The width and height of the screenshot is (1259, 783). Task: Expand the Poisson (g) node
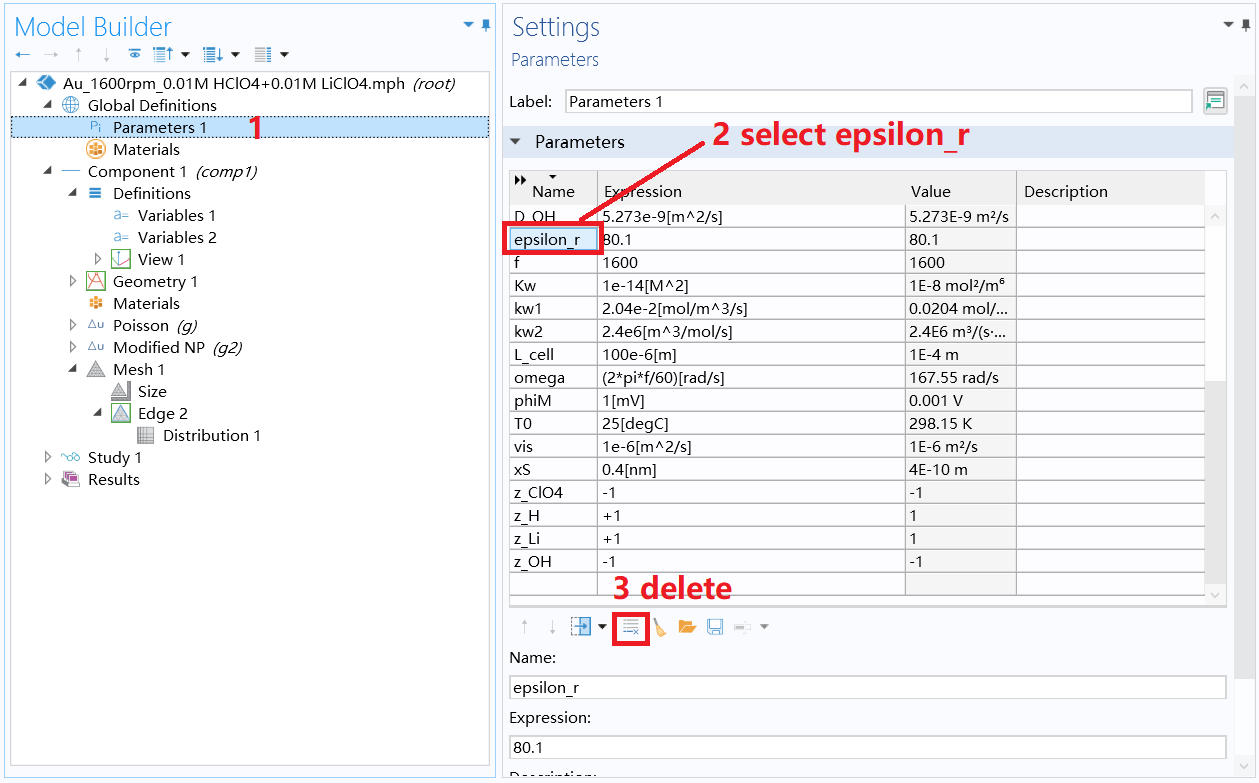coord(73,325)
